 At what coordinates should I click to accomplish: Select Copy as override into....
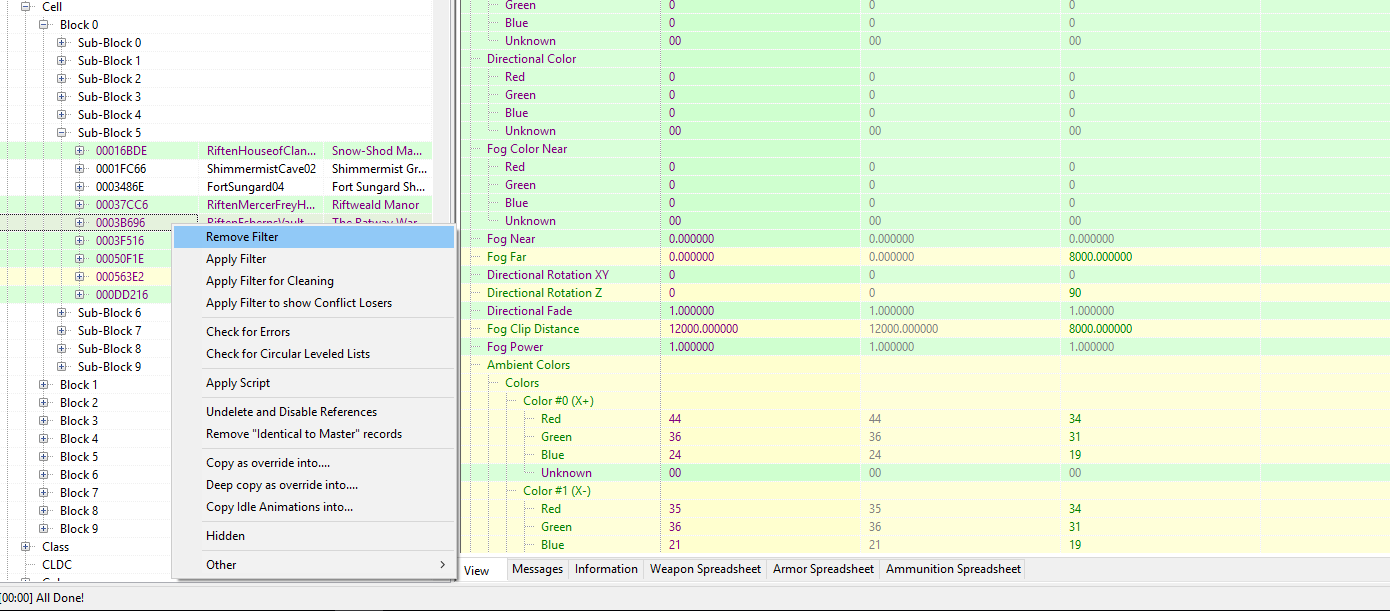point(313,463)
